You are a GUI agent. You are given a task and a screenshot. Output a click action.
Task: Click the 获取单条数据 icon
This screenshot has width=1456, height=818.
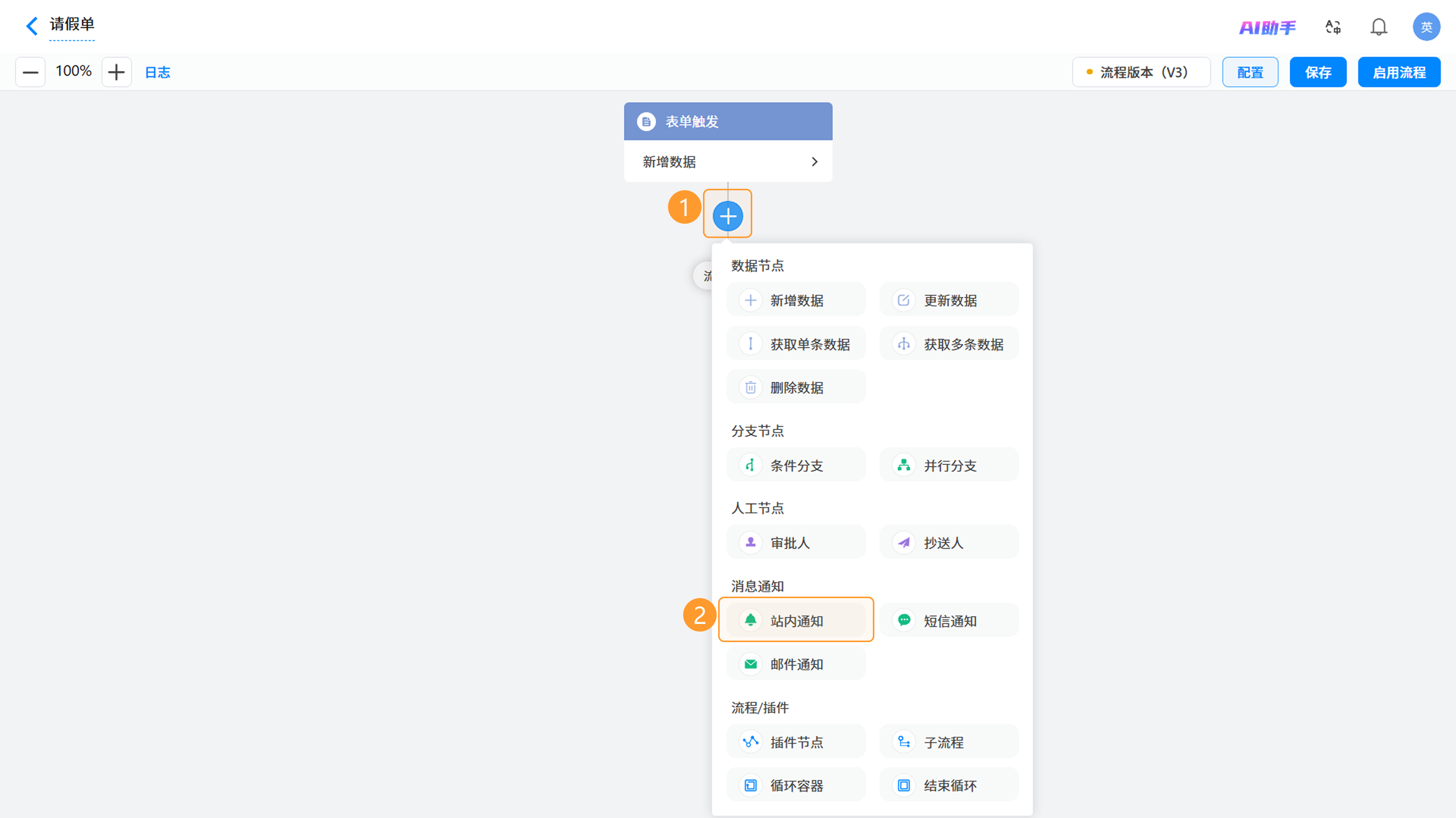750,343
